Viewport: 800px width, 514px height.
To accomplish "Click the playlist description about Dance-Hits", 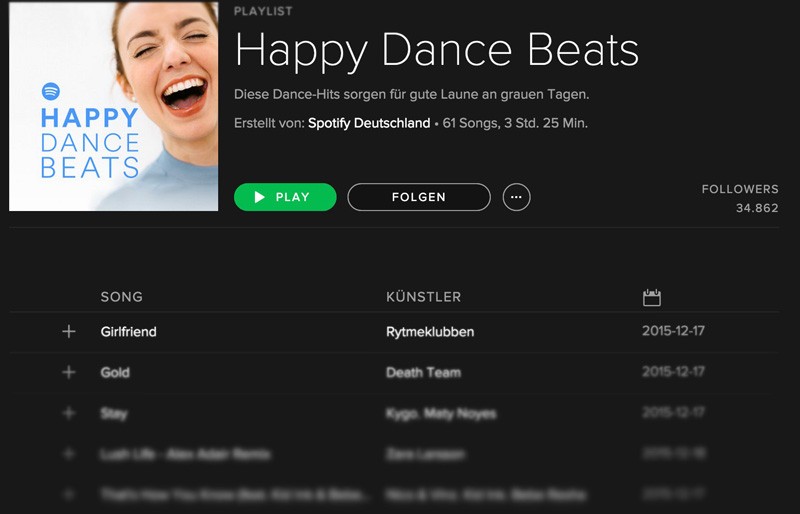I will pyautogui.click(x=412, y=94).
